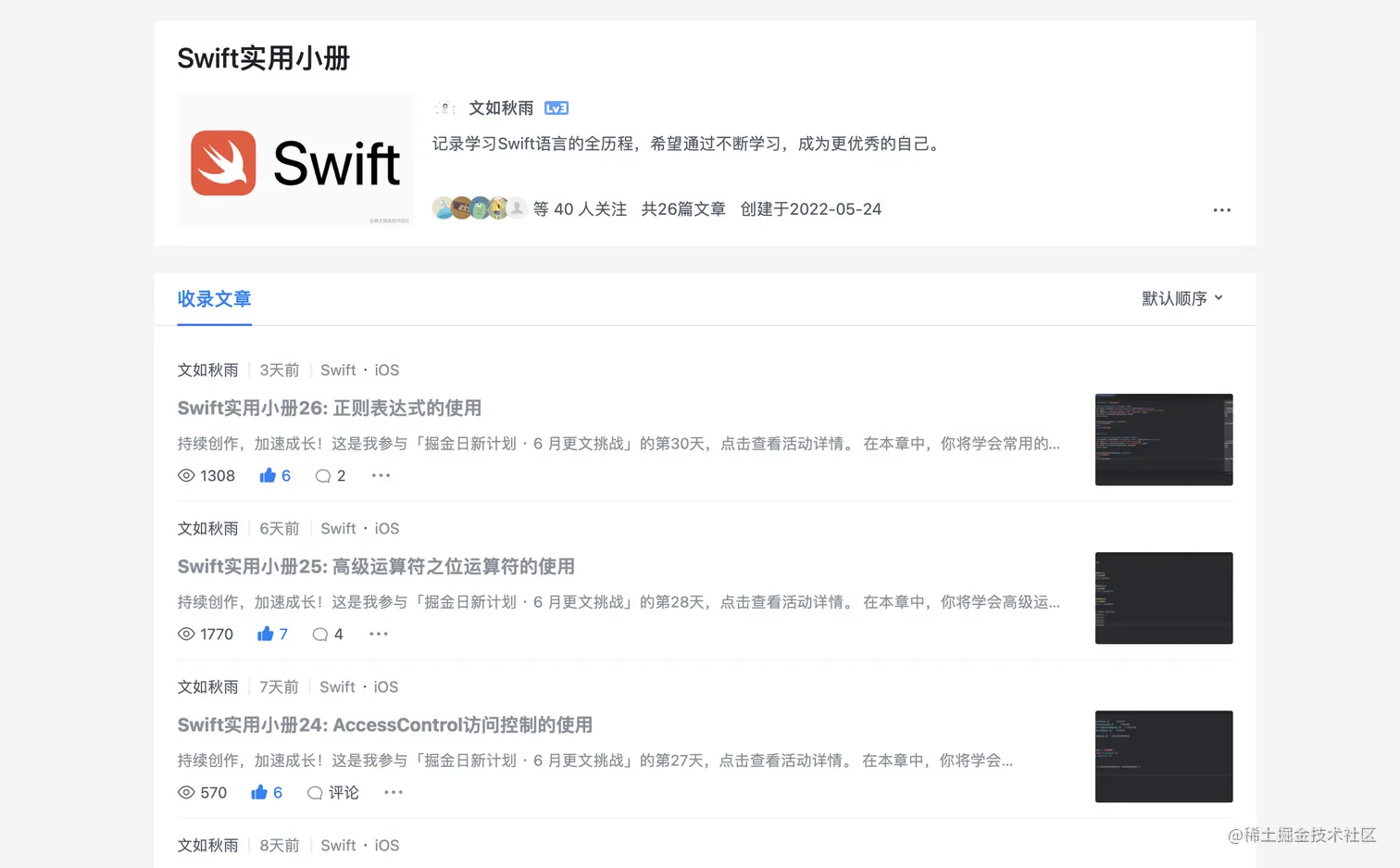Screen dimensions: 1400x868
Task: Open more options for Swift实用小册24
Action: (394, 792)
